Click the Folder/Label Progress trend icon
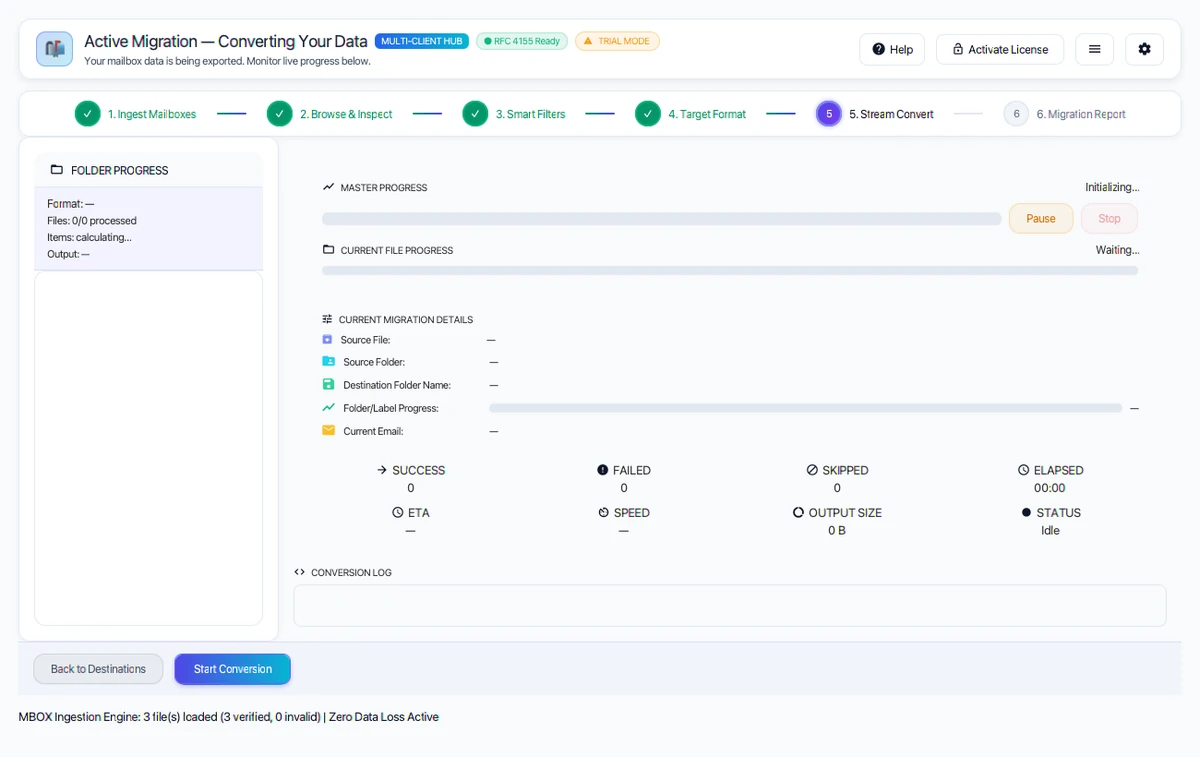The image size is (1200, 757). [328, 408]
